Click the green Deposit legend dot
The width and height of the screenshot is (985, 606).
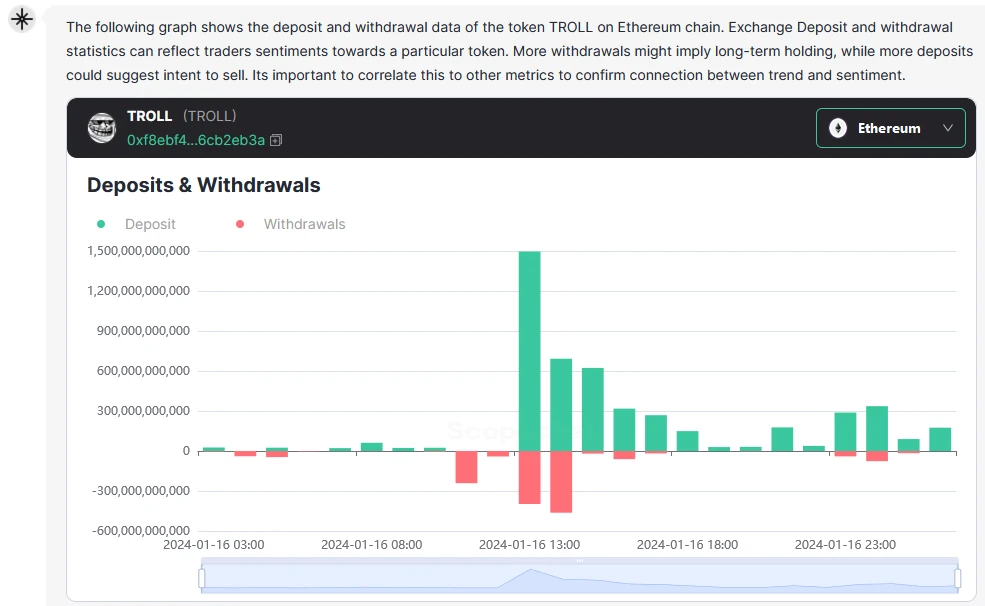(x=101, y=224)
